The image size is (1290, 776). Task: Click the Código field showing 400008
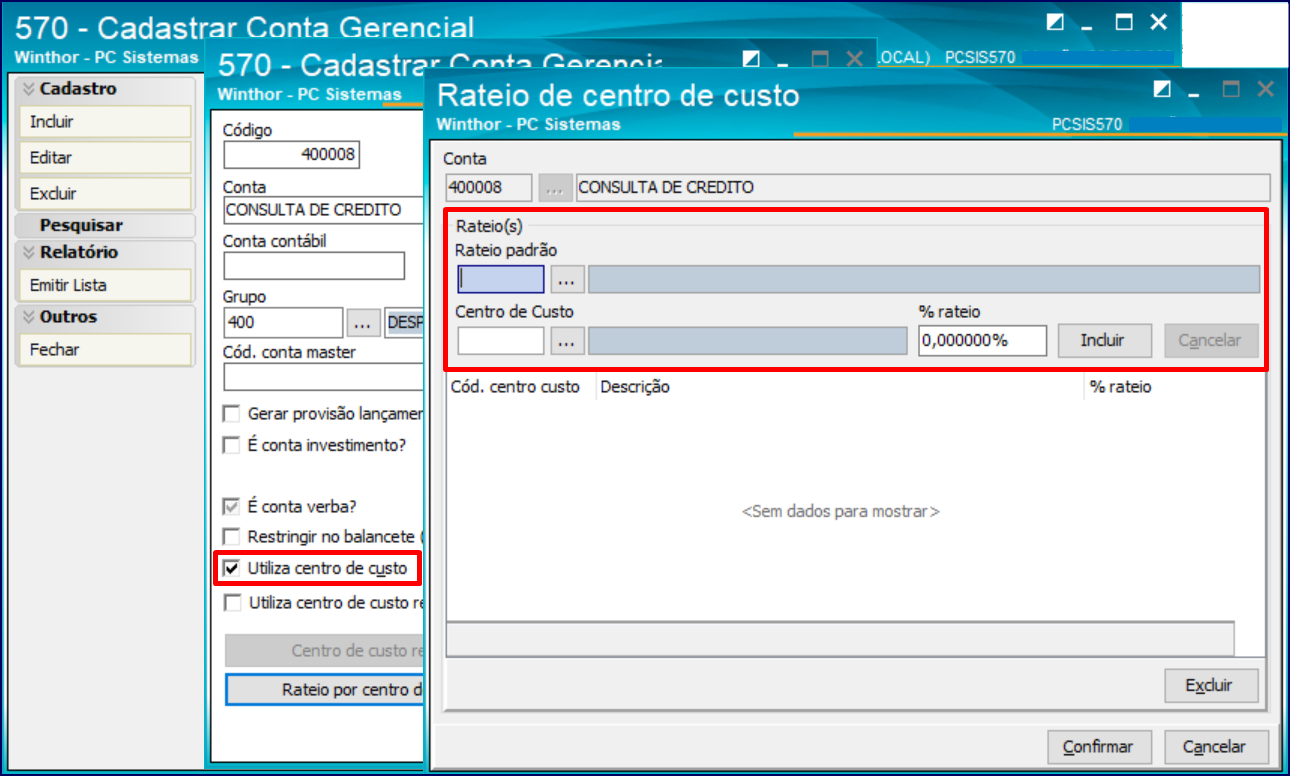coord(291,155)
